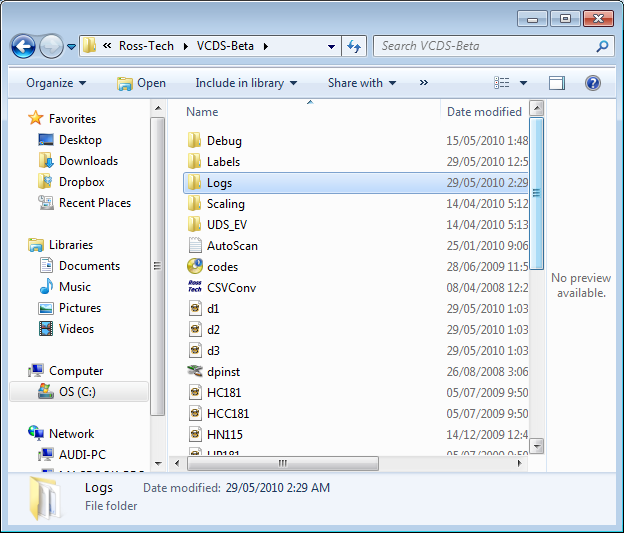624x533 pixels.
Task: Click the Open toolbar button
Action: pyautogui.click(x=141, y=83)
